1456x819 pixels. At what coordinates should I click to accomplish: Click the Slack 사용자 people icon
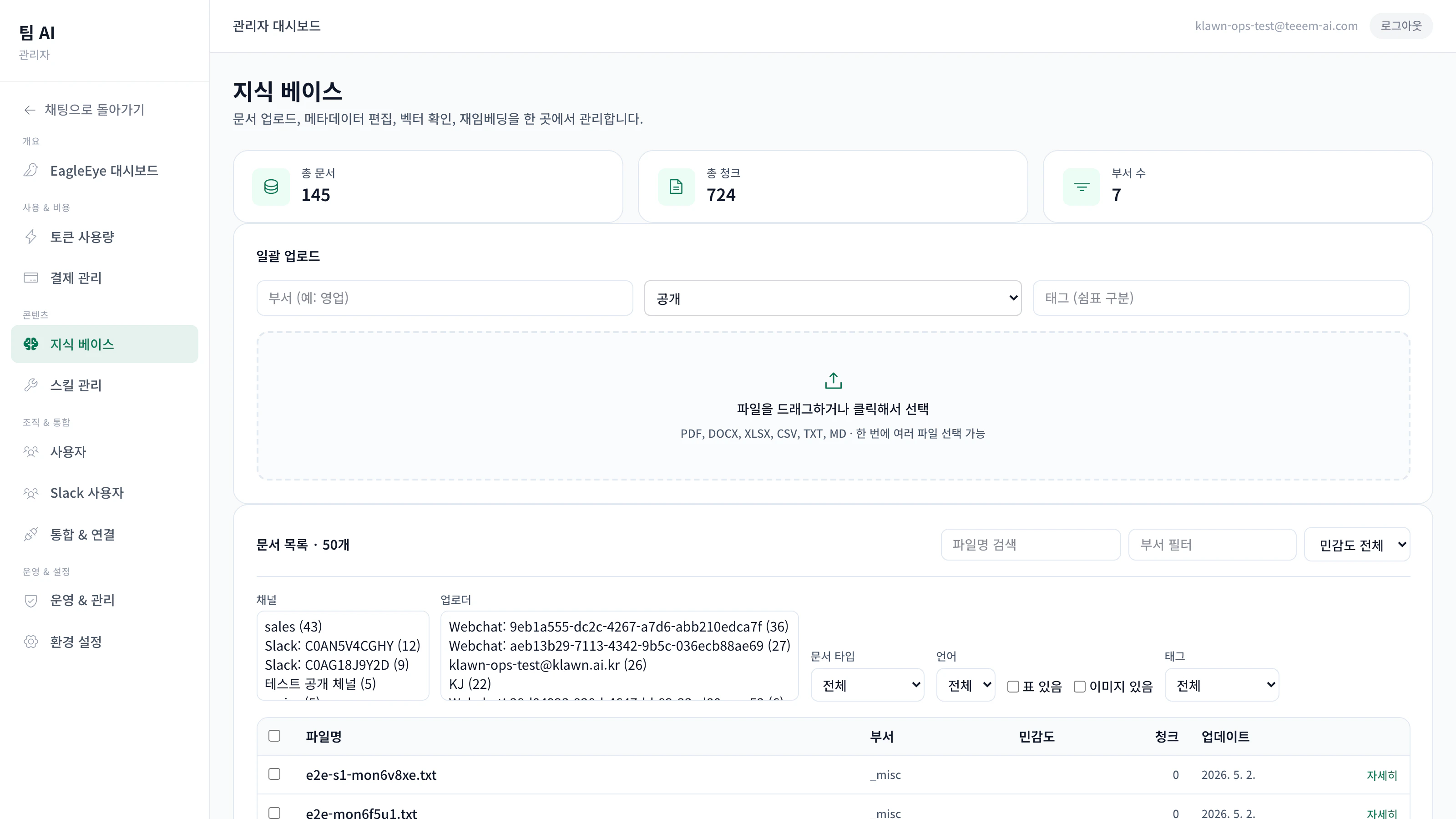pos(30,493)
